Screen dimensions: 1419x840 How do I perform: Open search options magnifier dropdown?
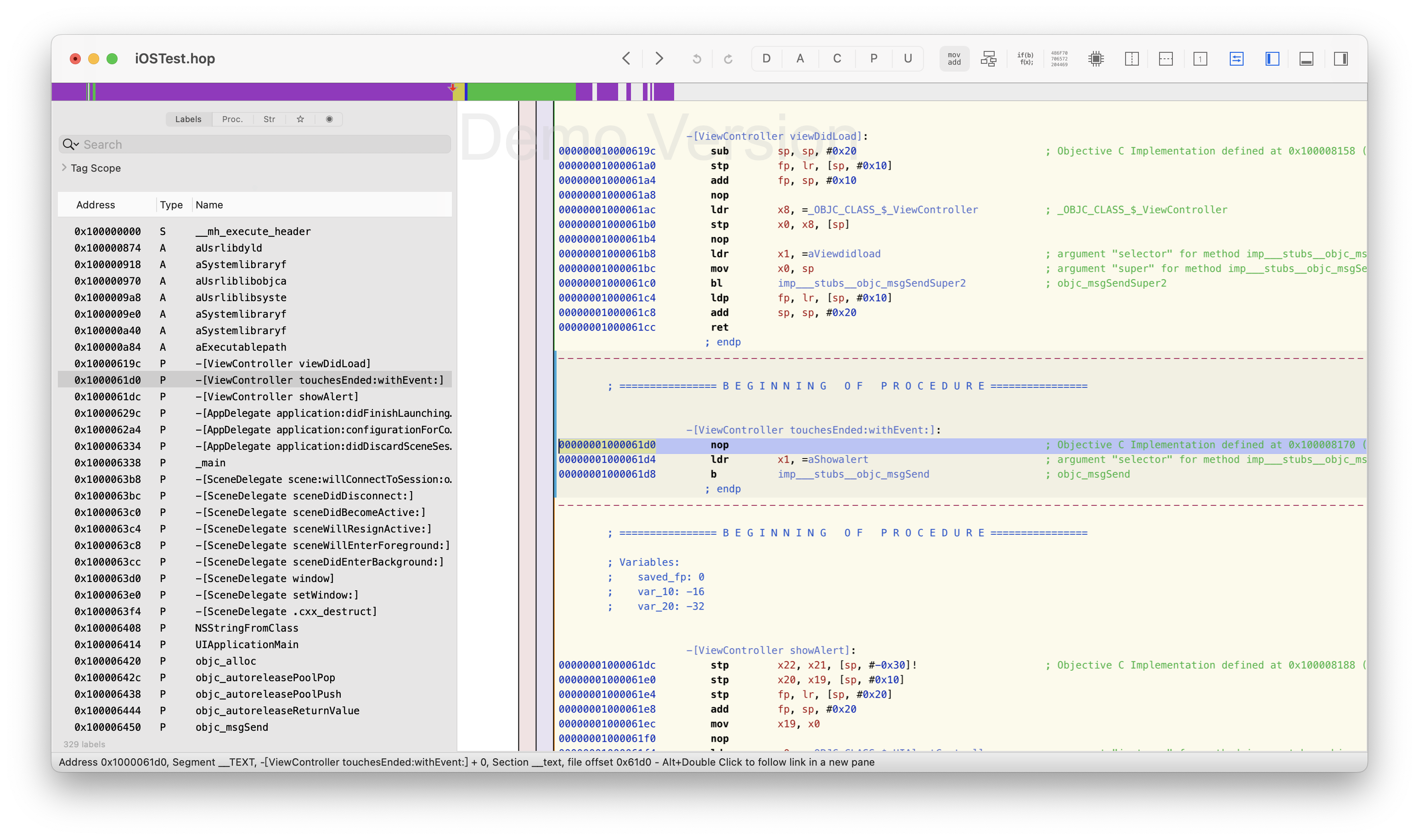tap(70, 144)
